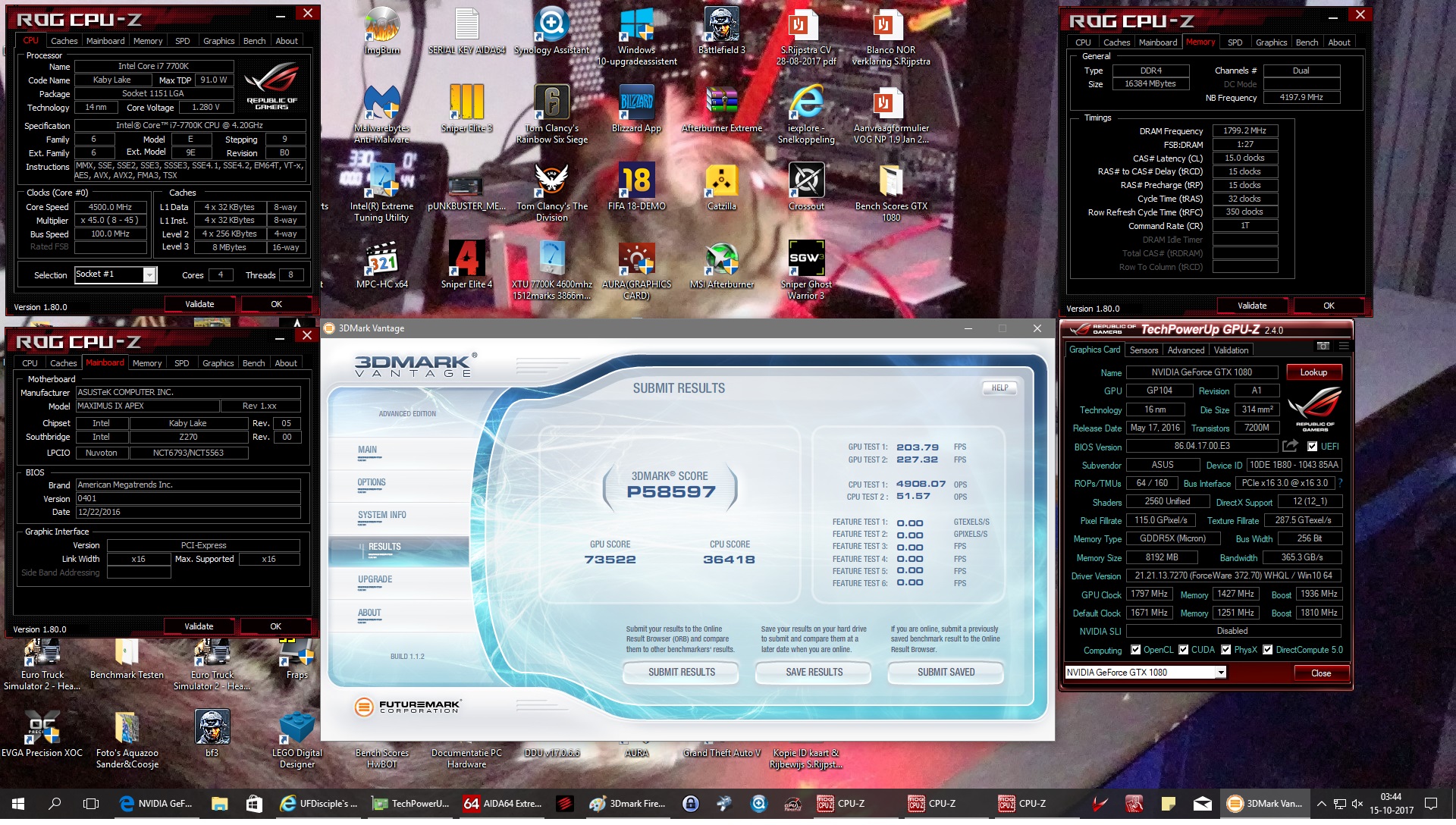Open Validation tab in GPU-Z
Viewport: 1456px width, 825px height.
[x=1231, y=350]
